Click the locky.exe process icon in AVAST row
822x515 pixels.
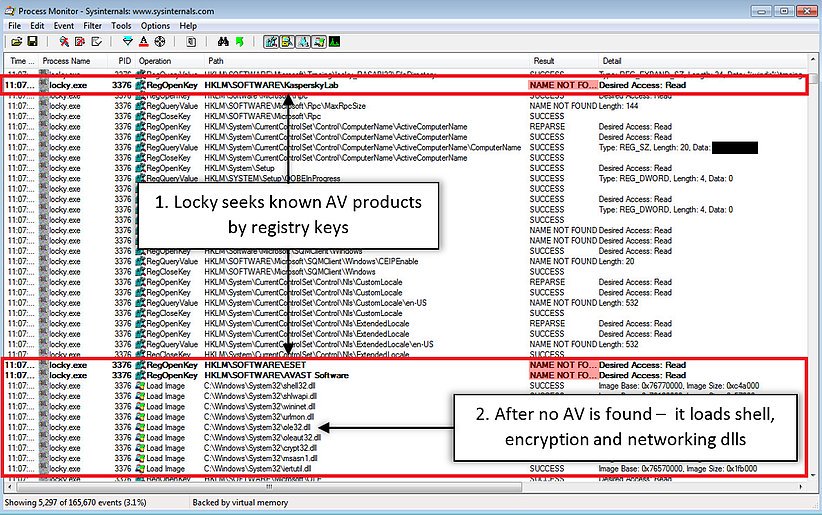(43, 375)
